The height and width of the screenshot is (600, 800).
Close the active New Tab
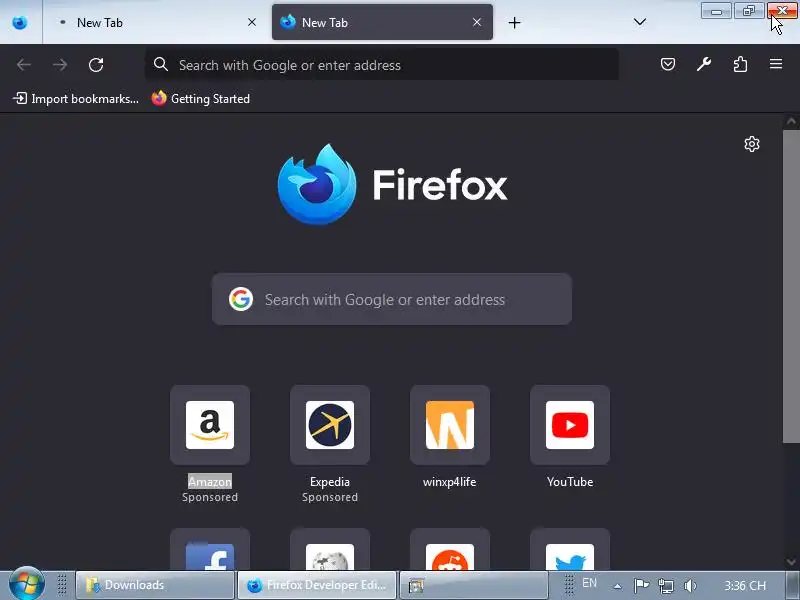click(477, 22)
